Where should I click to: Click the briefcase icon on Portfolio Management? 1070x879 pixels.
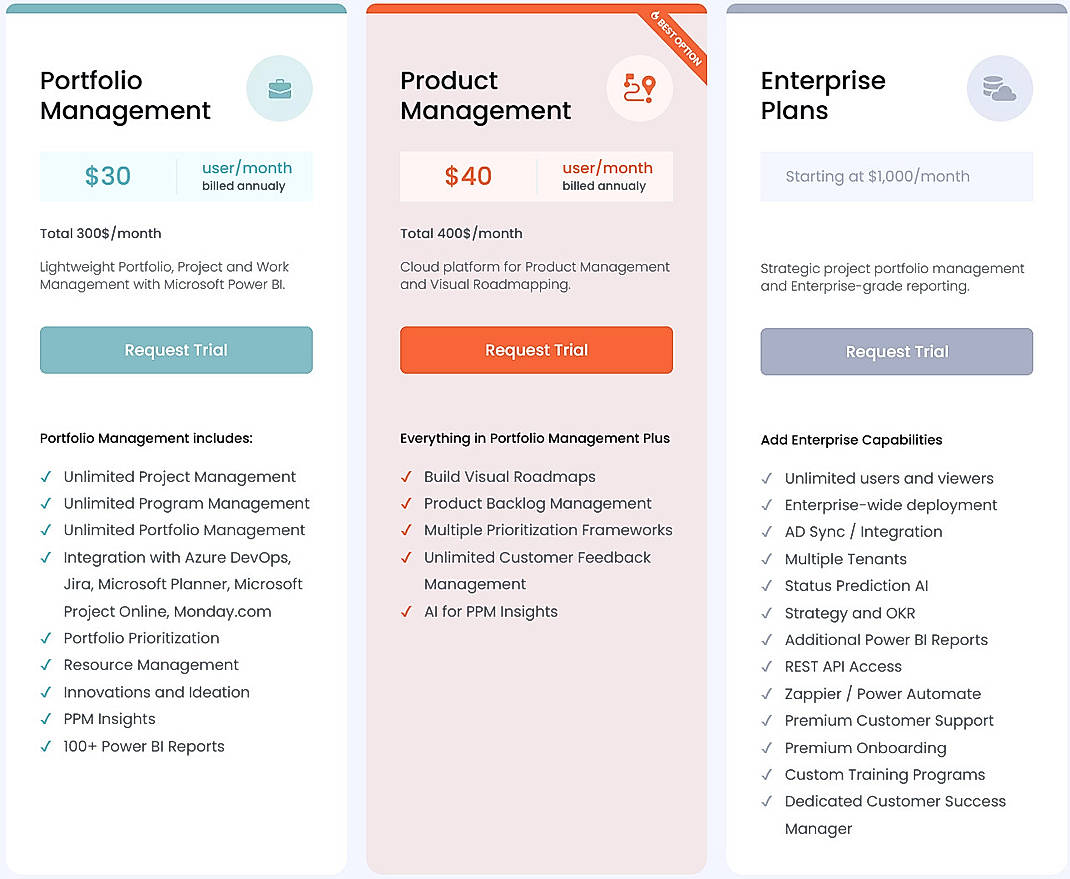coord(279,89)
